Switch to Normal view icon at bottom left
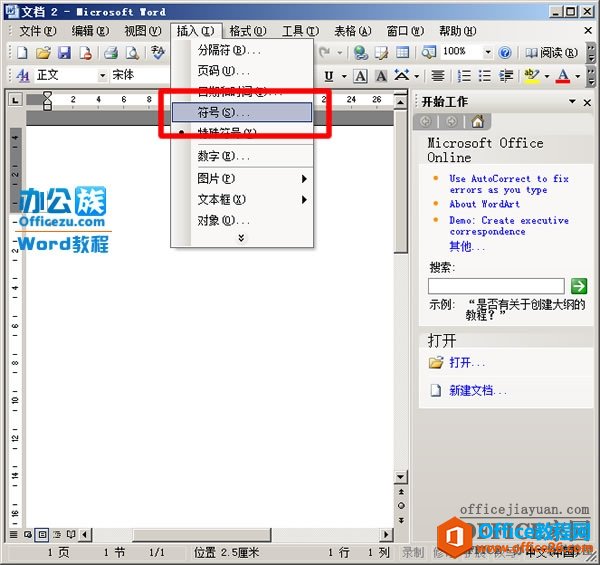 click(13, 534)
